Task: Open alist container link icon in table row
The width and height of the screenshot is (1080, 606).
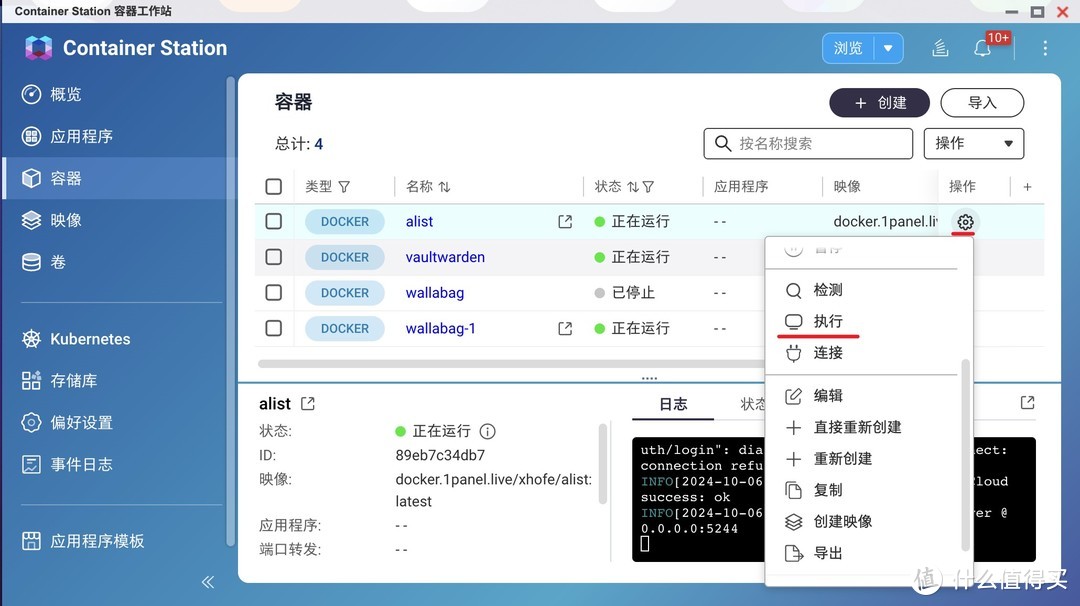Action: [565, 222]
